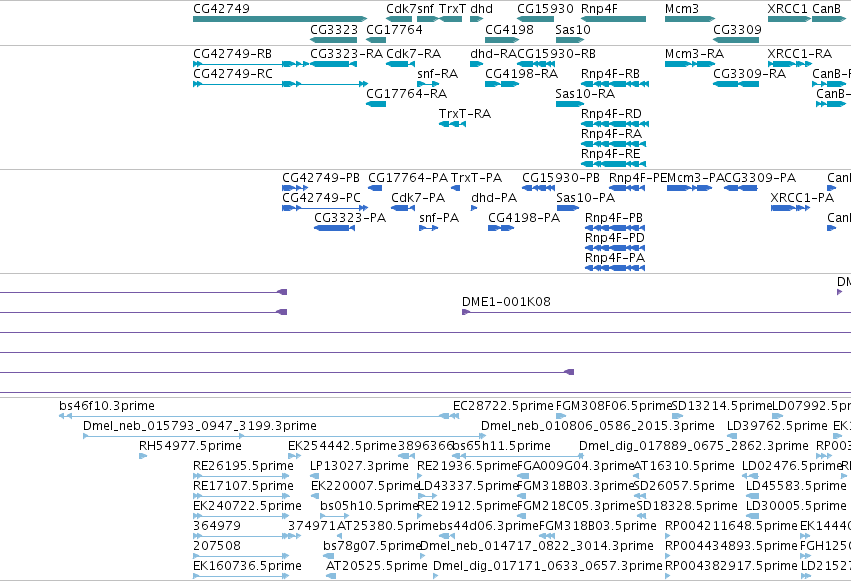Click the Rnp4F-RB transcript label

coord(610,74)
